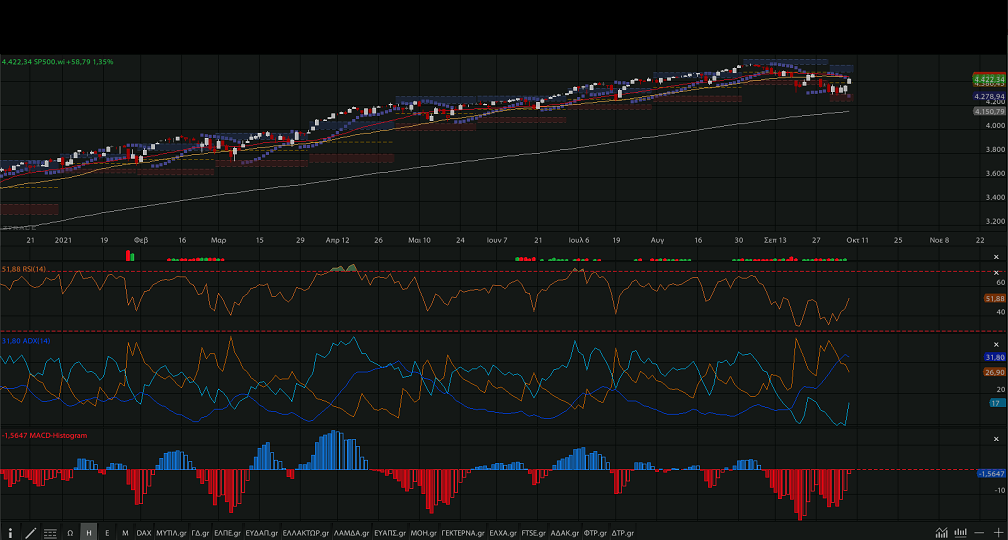Image resolution: width=1008 pixels, height=540 pixels.
Task: Open the DAX symbol tab
Action: click(144, 533)
